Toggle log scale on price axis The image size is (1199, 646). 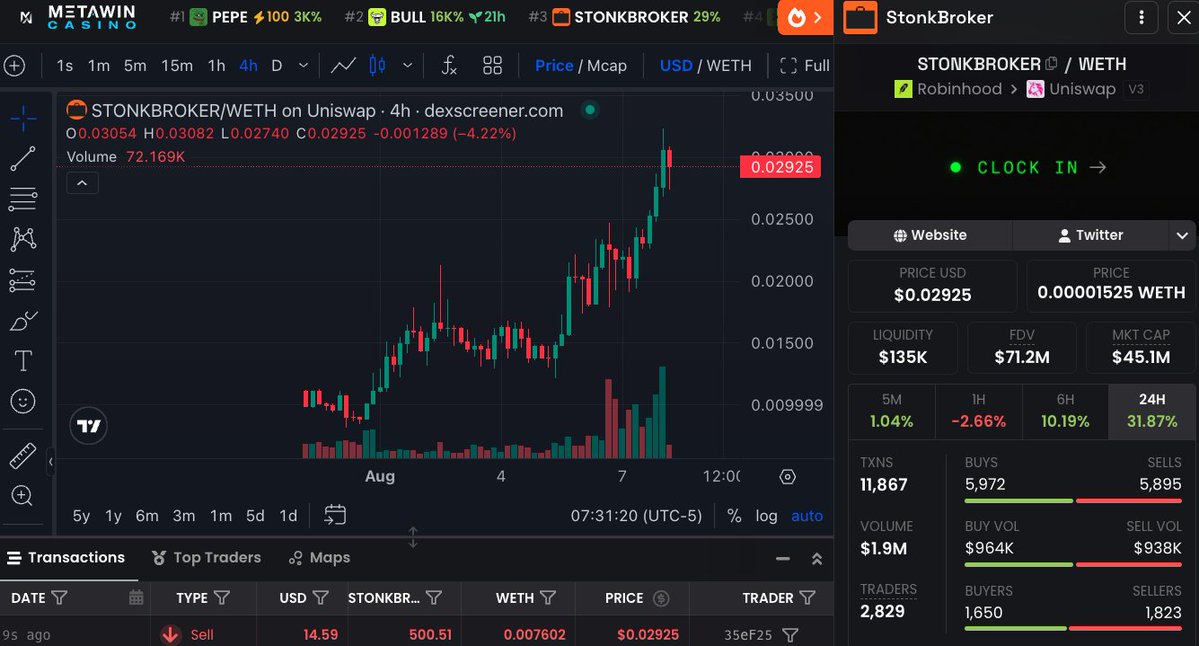[766, 516]
